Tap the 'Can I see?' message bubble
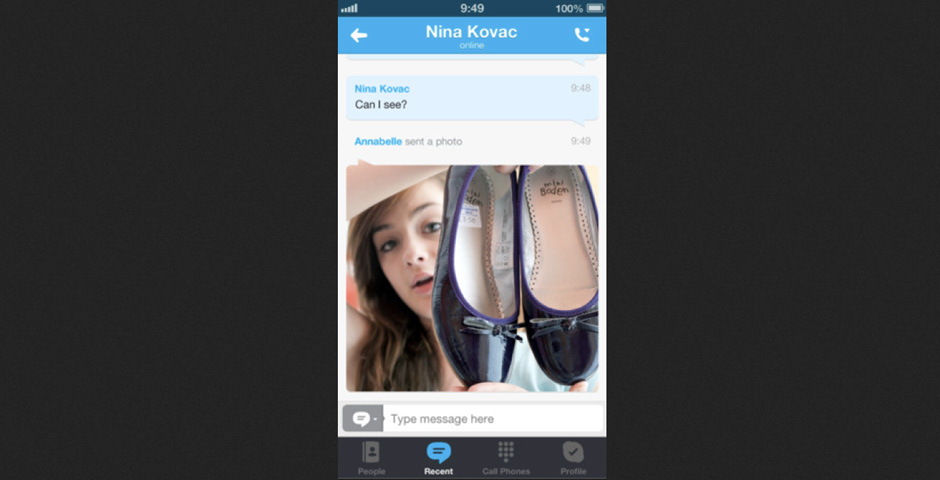940x480 pixels. 472,98
